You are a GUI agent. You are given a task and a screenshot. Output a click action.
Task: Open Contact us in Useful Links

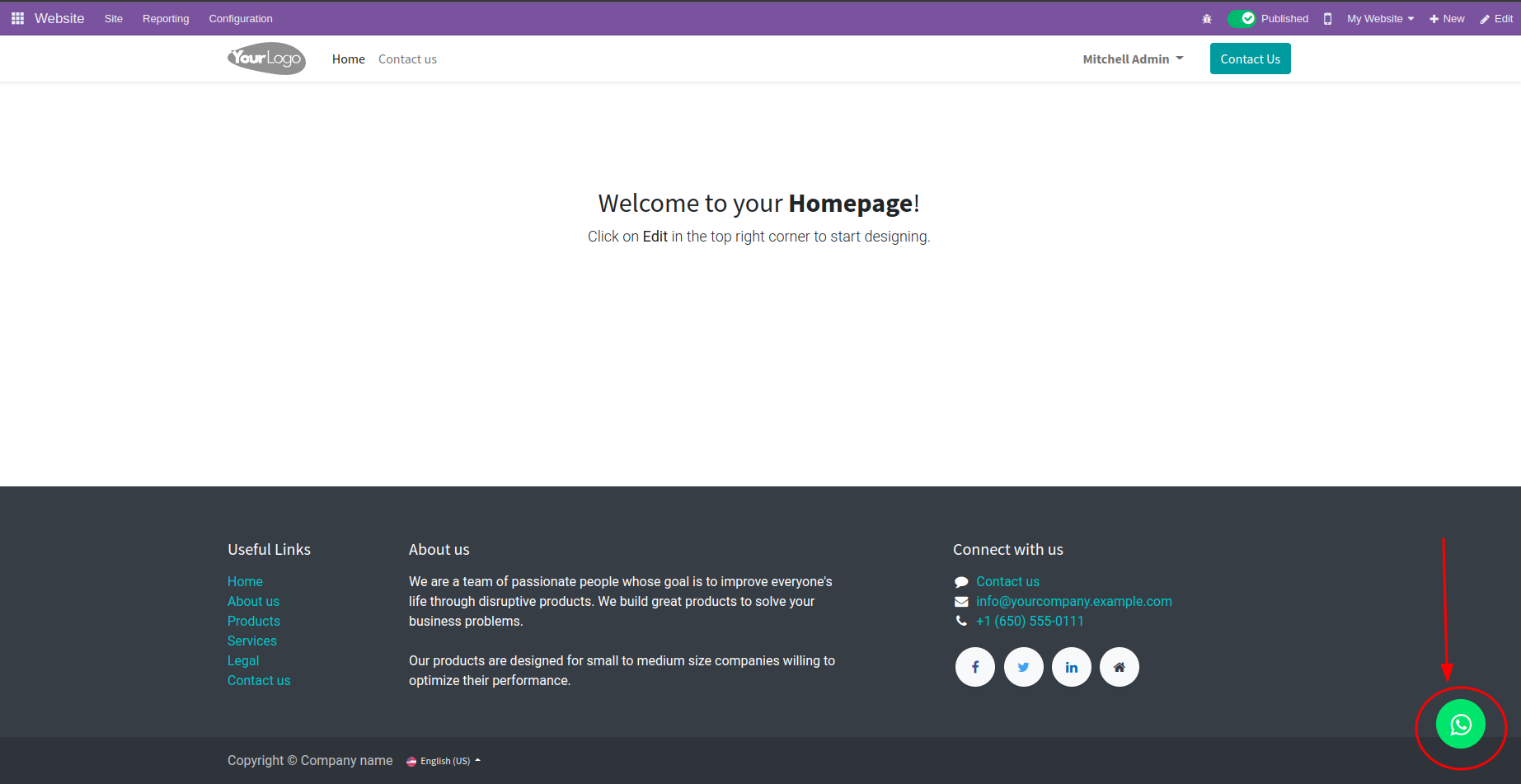[259, 680]
